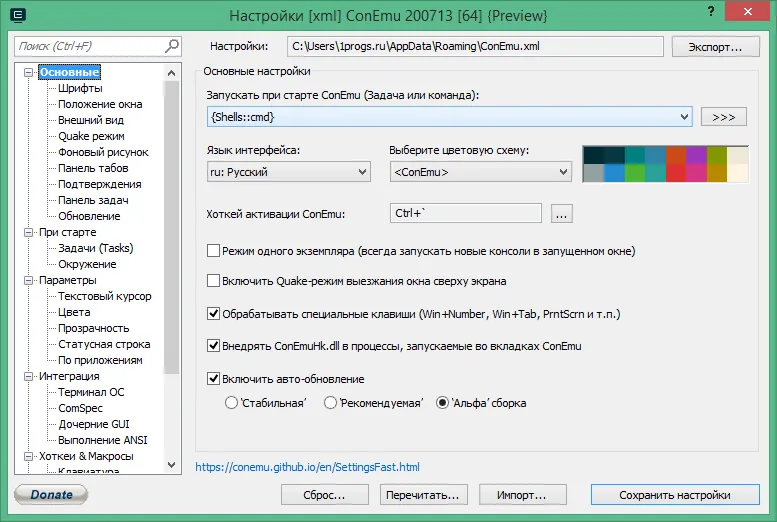Screen dimensions: 777x522
Task: Select Текстовый курсор in the tree
Action: pyautogui.click(x=105, y=296)
